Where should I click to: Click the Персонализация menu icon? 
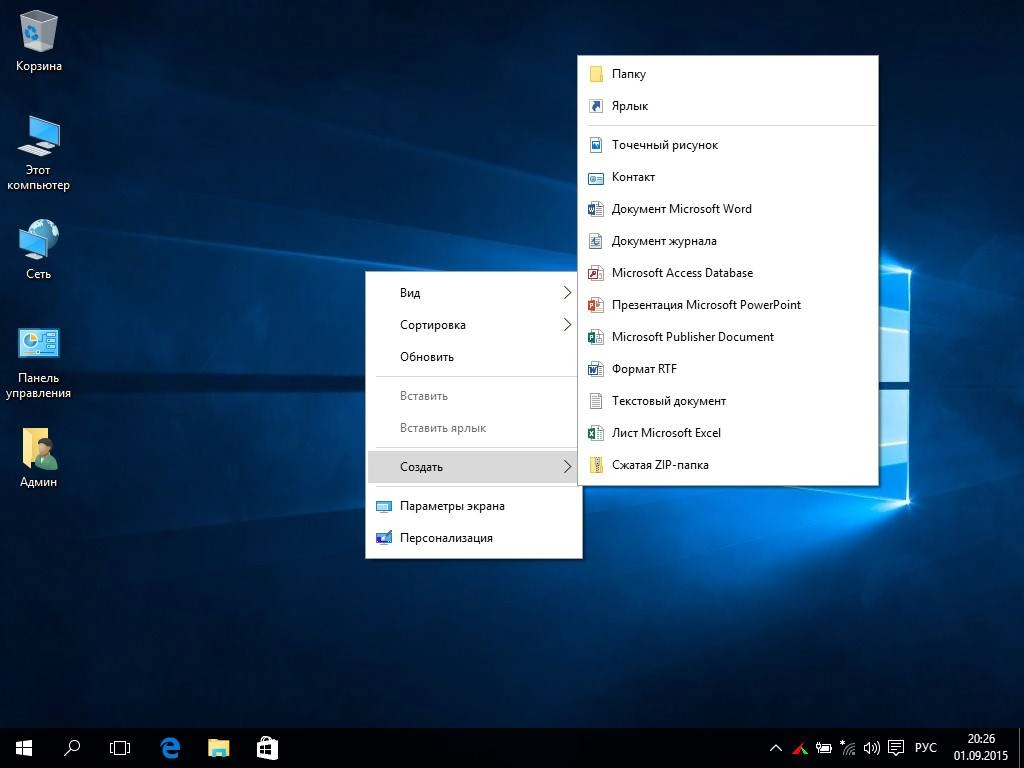pyautogui.click(x=384, y=538)
